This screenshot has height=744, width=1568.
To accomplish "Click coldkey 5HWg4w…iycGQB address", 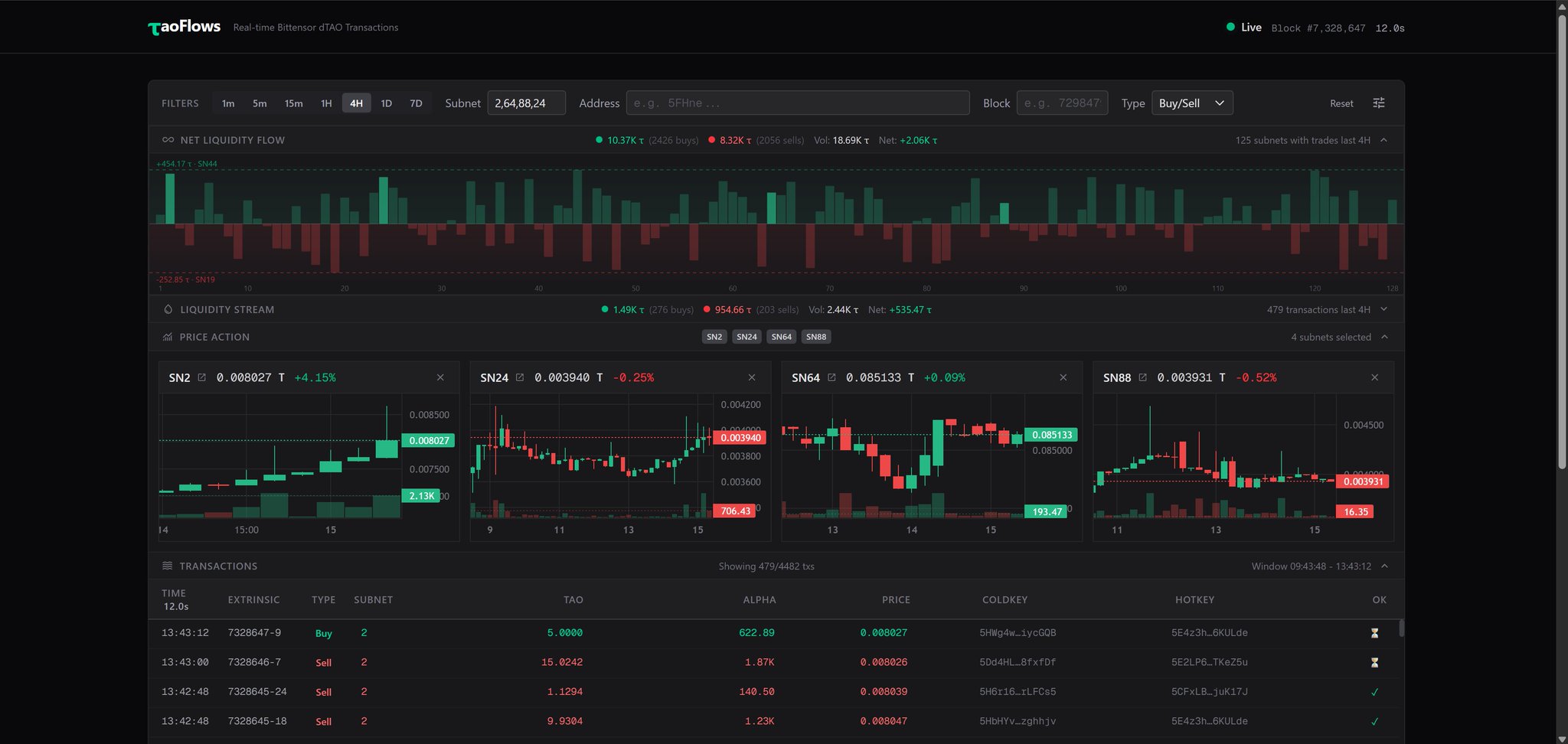I will click(x=1018, y=633).
